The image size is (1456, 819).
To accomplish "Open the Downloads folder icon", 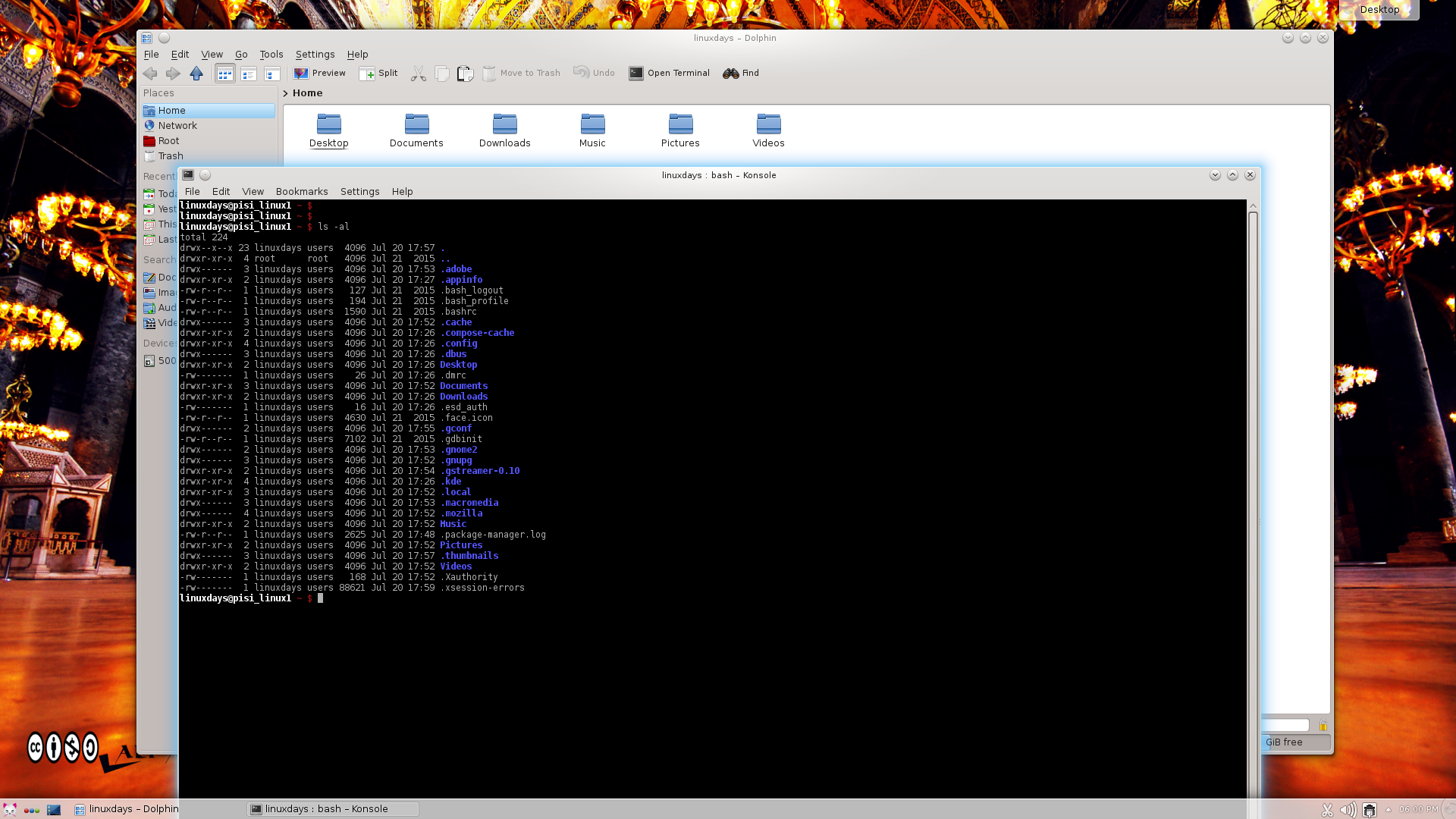I will coord(504,124).
